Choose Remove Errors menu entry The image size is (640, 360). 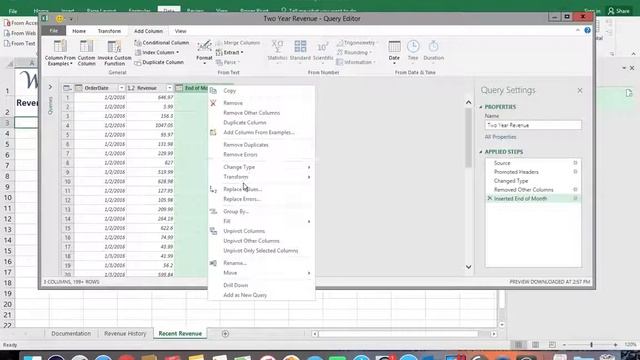(x=240, y=155)
